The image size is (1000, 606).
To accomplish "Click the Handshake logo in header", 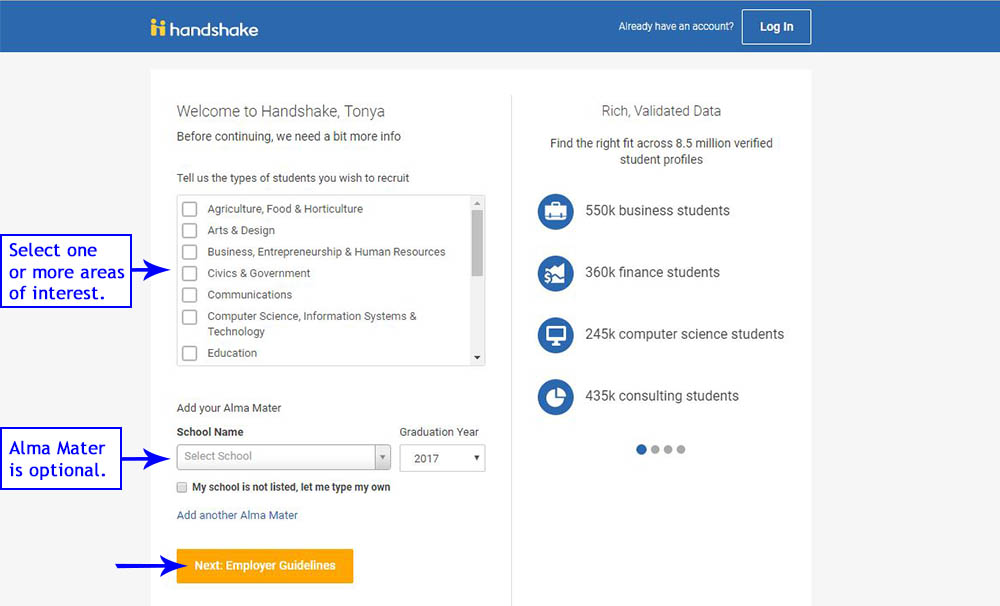I will [204, 28].
